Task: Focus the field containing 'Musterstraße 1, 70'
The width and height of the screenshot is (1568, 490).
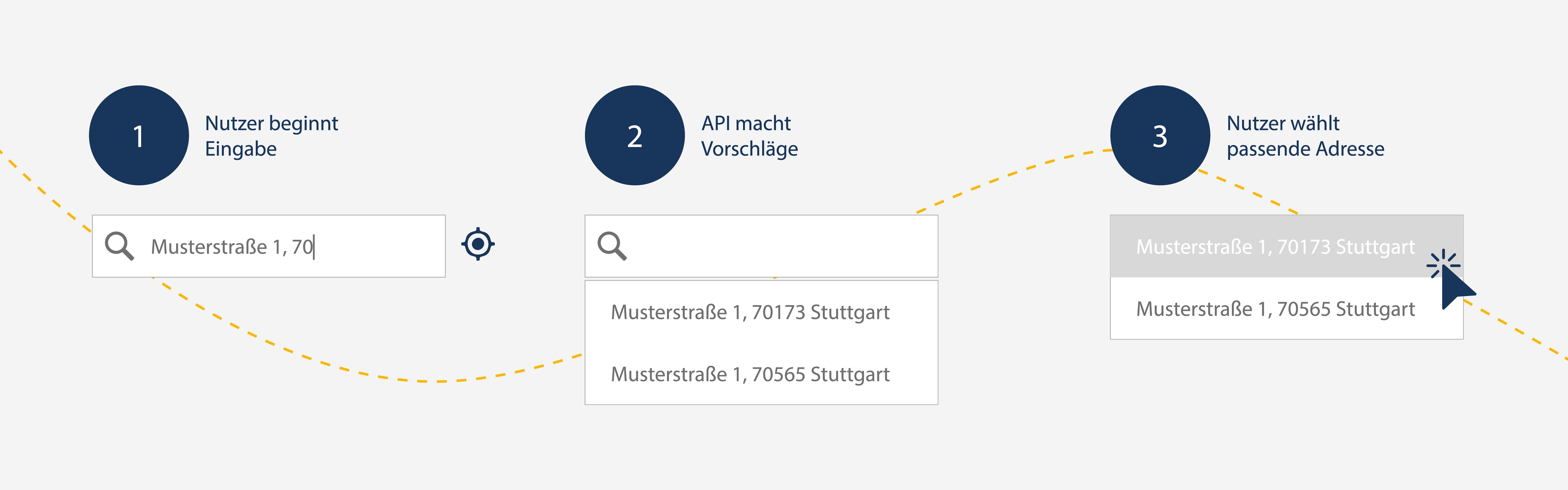Action: click(269, 246)
